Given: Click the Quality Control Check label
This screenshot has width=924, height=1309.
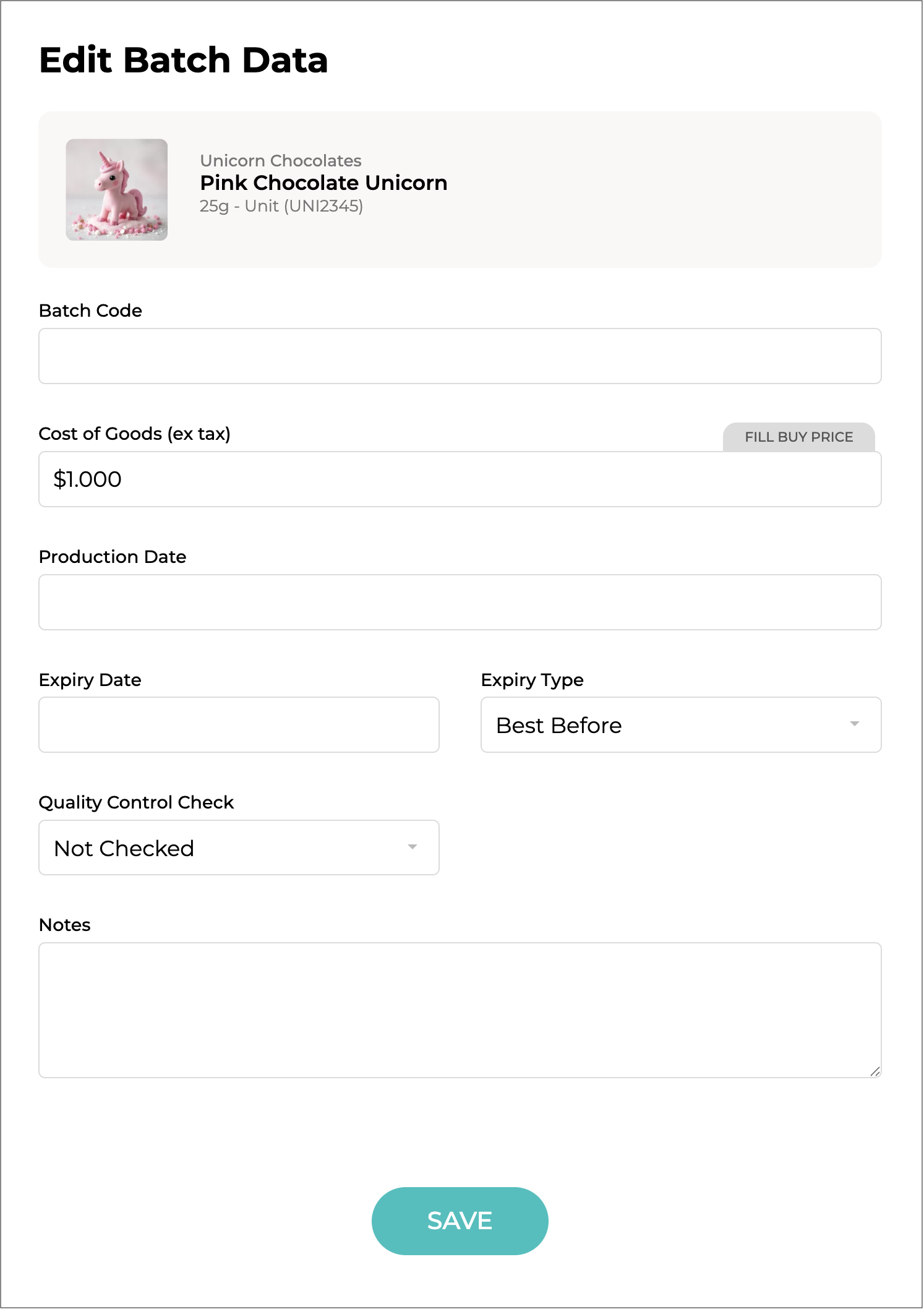Looking at the screenshot, I should click(x=136, y=802).
